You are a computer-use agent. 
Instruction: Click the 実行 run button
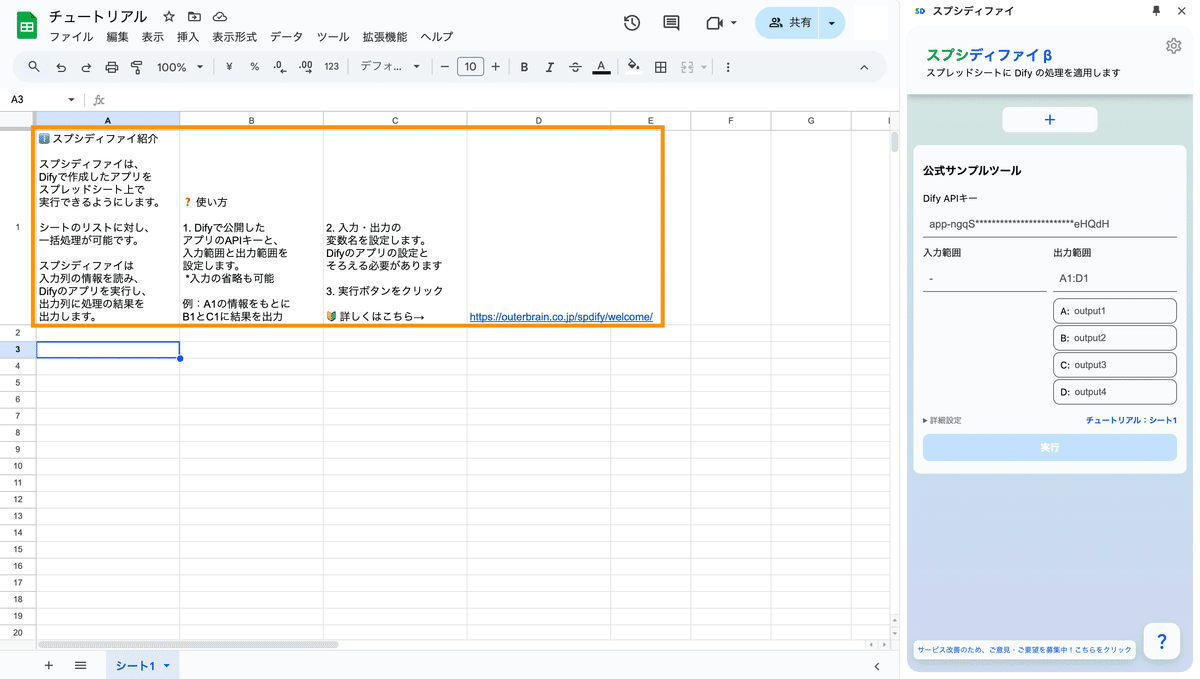pyautogui.click(x=1049, y=447)
